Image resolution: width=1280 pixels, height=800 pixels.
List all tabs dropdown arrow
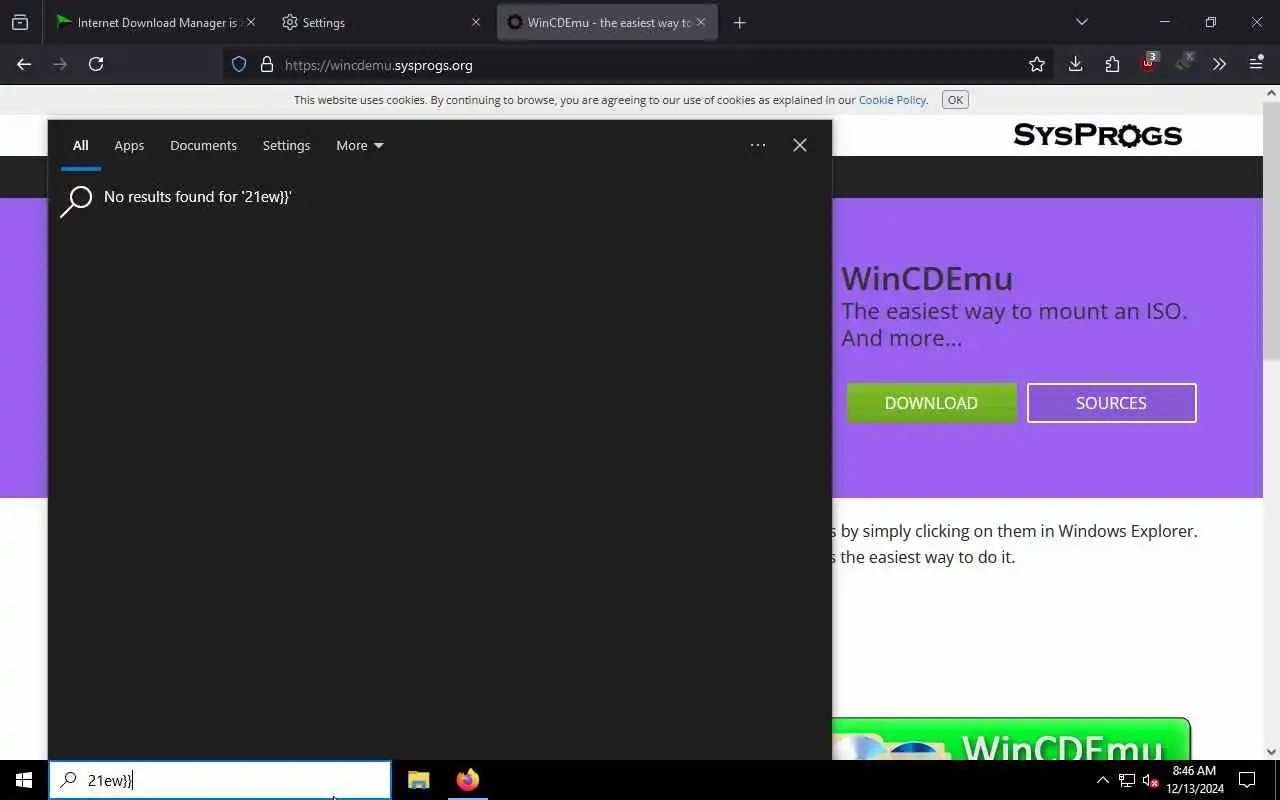click(1081, 22)
